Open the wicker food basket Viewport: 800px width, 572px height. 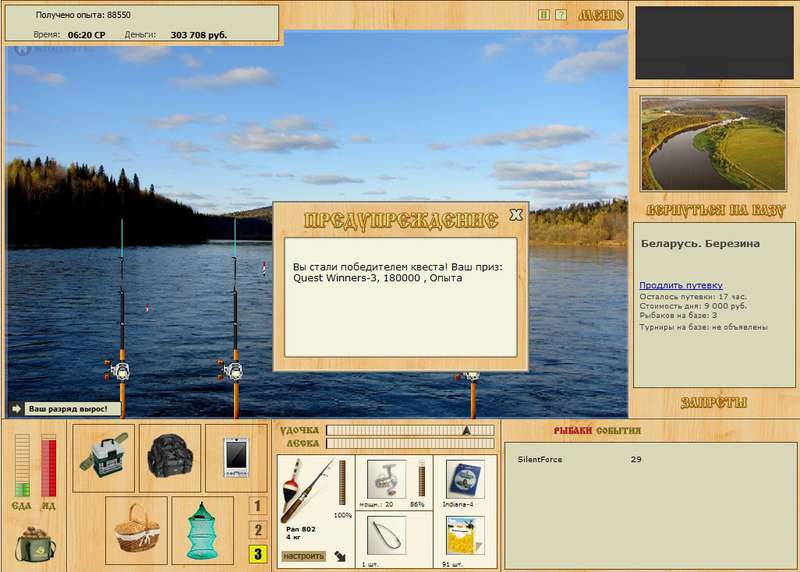(137, 530)
